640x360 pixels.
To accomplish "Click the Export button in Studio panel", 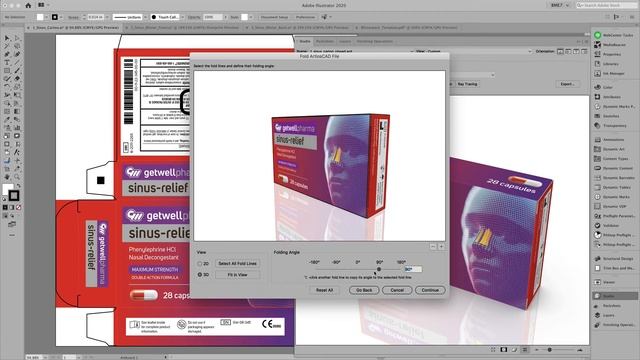I will tap(567, 84).
